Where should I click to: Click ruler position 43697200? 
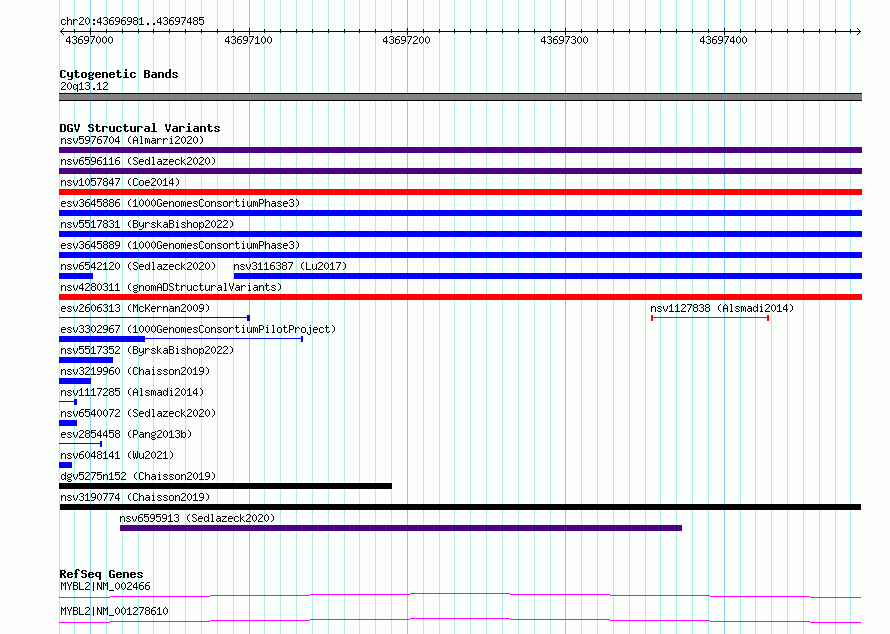tap(406, 40)
